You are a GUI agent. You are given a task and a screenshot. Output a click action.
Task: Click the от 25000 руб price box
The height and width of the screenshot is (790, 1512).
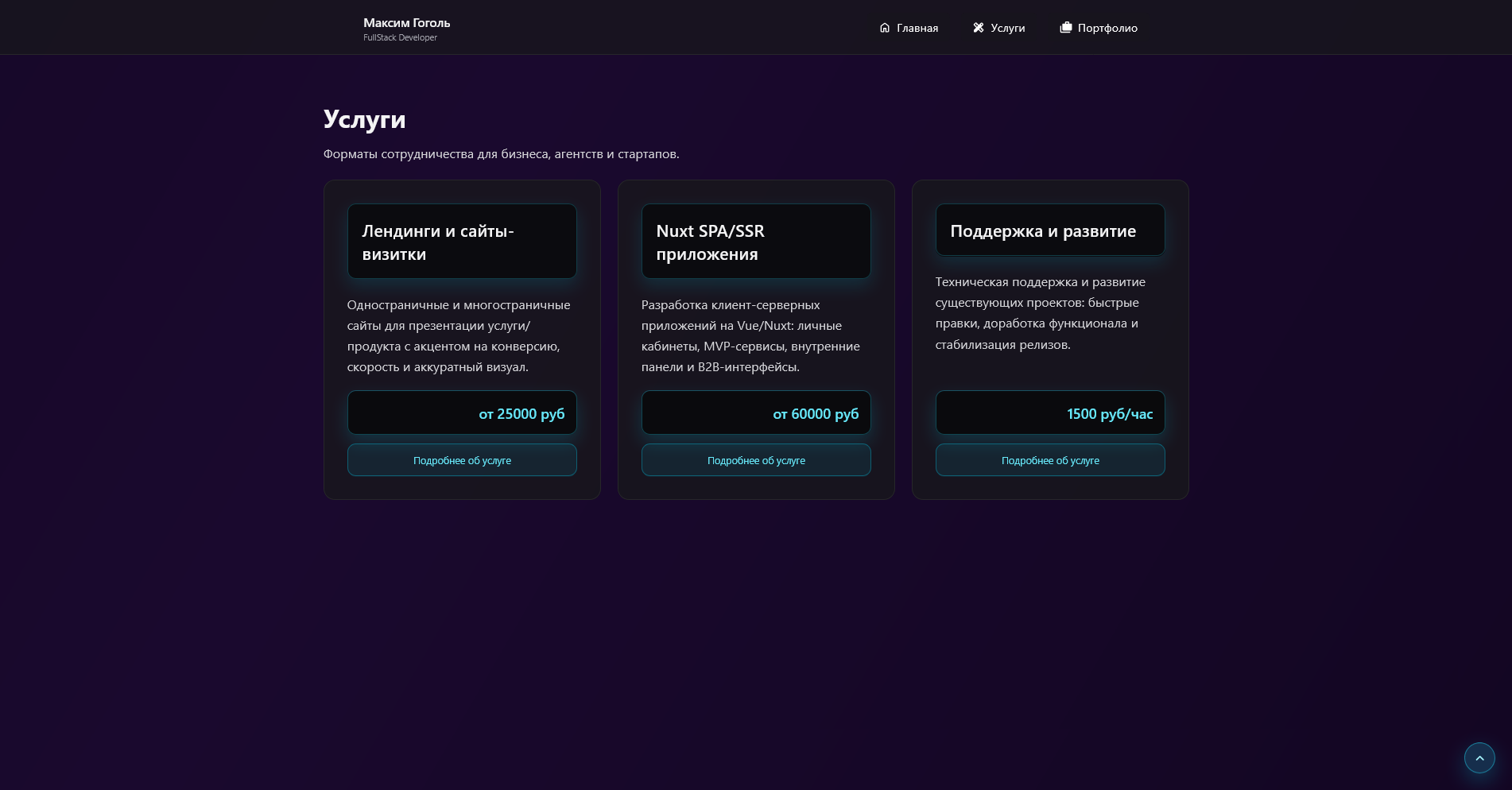click(462, 412)
